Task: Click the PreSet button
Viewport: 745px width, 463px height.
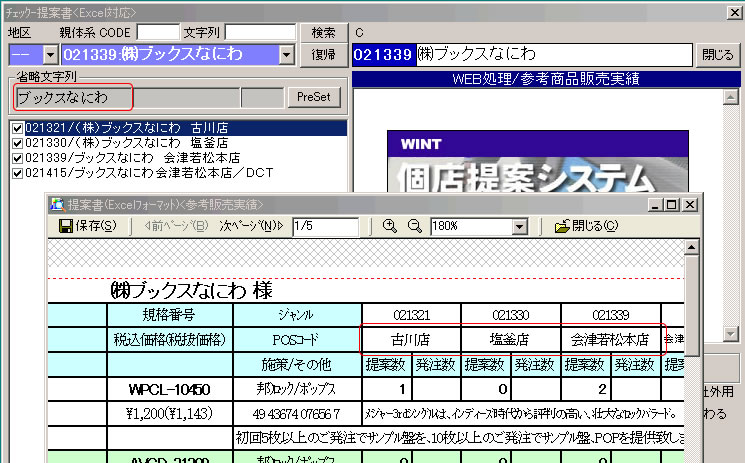Action: click(314, 97)
